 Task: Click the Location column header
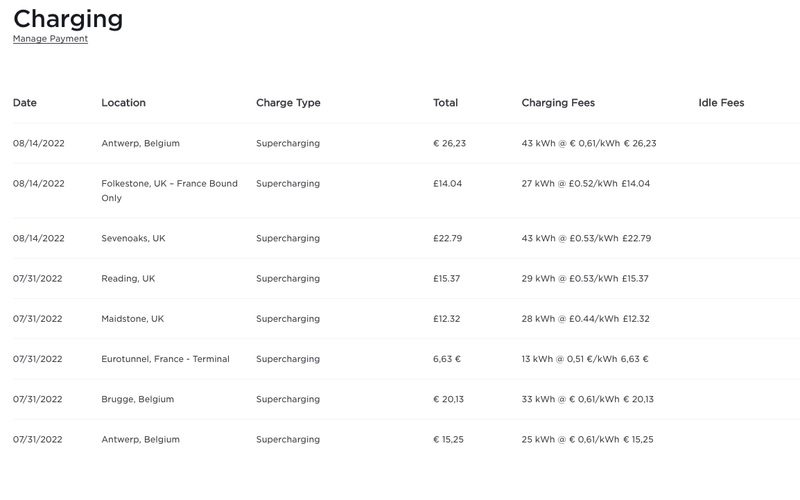(x=123, y=103)
